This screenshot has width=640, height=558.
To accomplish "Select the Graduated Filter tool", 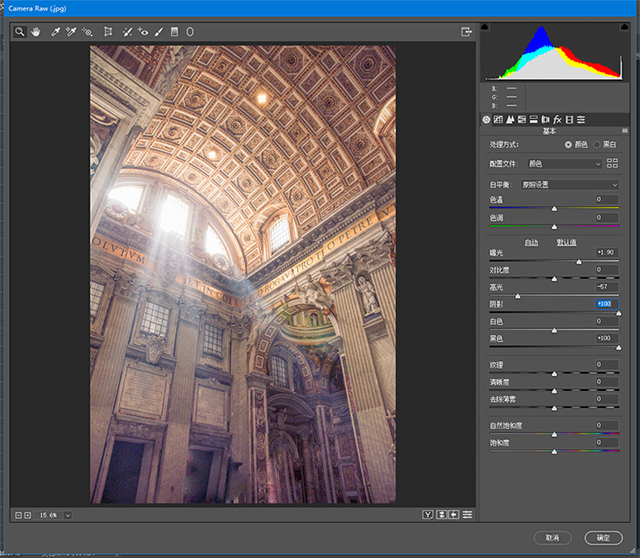I will pos(174,32).
